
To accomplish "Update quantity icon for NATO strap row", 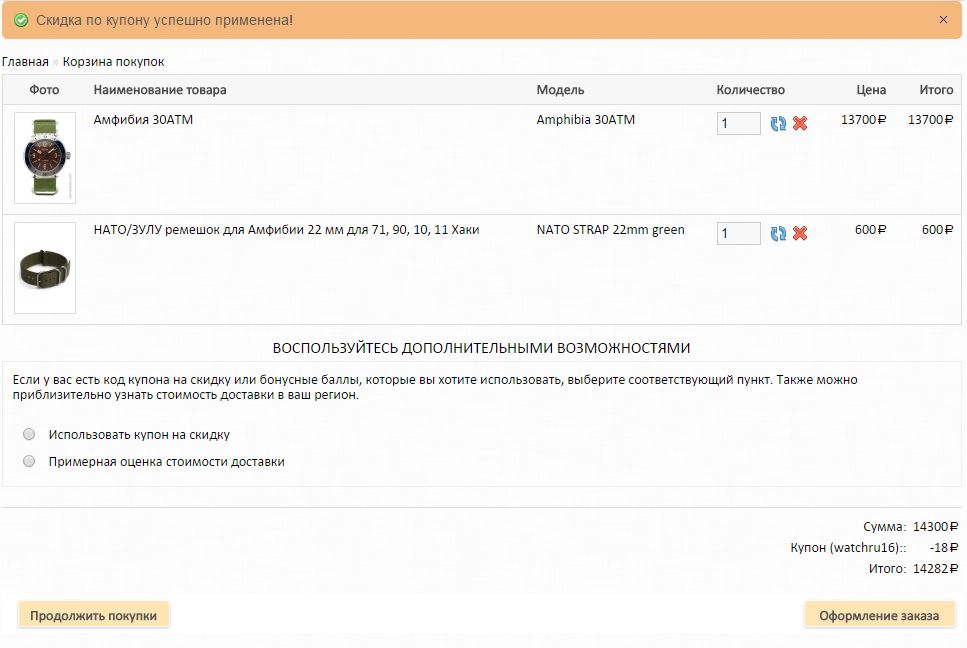I will (778, 234).
